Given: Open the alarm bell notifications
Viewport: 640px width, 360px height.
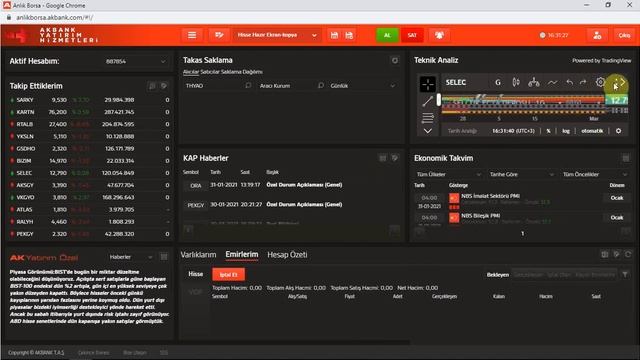Looking at the screenshot, I should click(439, 35).
